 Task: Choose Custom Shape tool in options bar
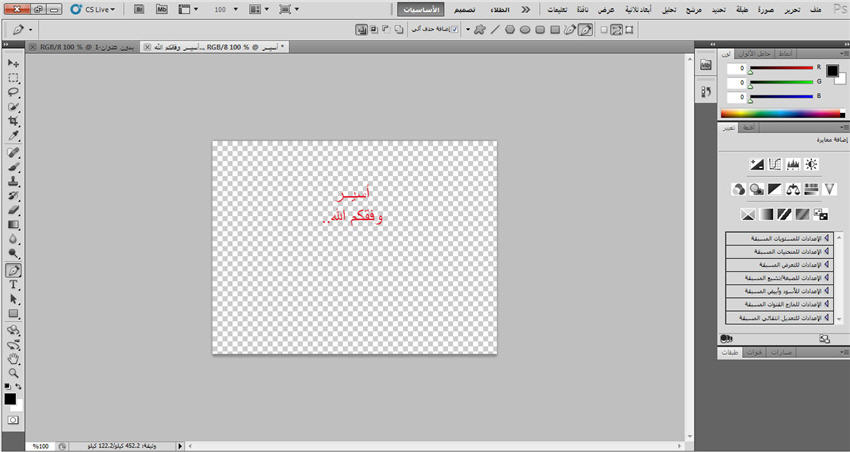tap(480, 30)
